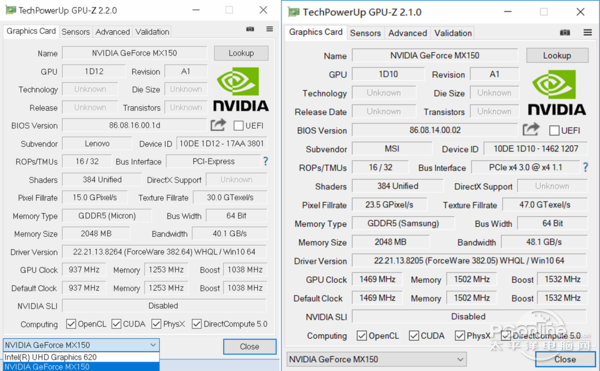Open Validation tab in GPU-Z 2.1.0
The height and width of the screenshot is (371, 600).
[453, 33]
